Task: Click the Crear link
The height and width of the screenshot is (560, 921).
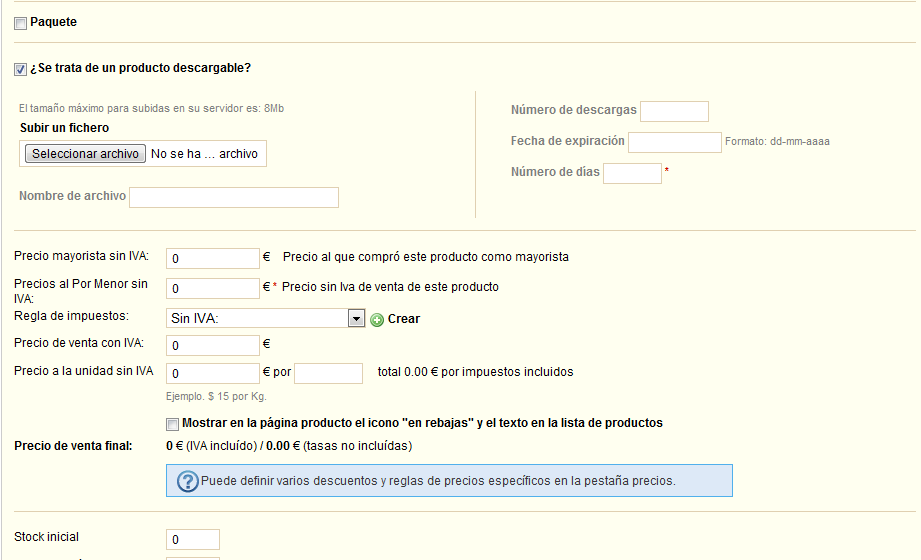Action: [x=404, y=318]
